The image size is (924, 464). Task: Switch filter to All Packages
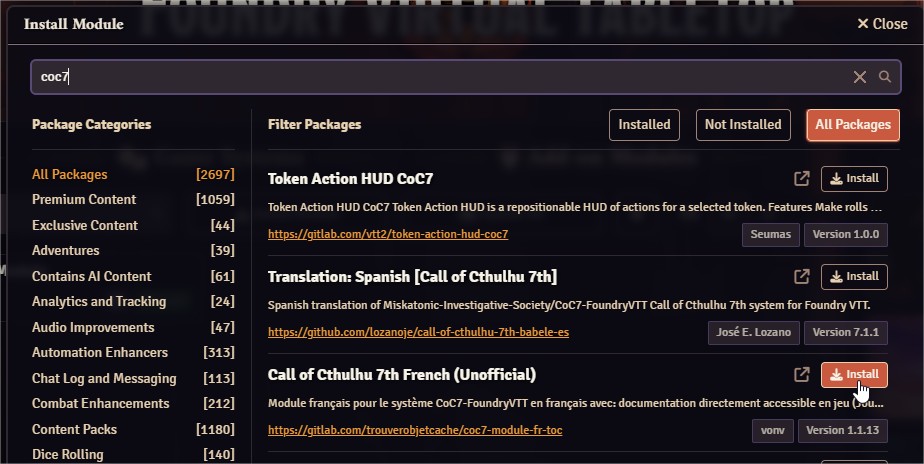(x=852, y=125)
